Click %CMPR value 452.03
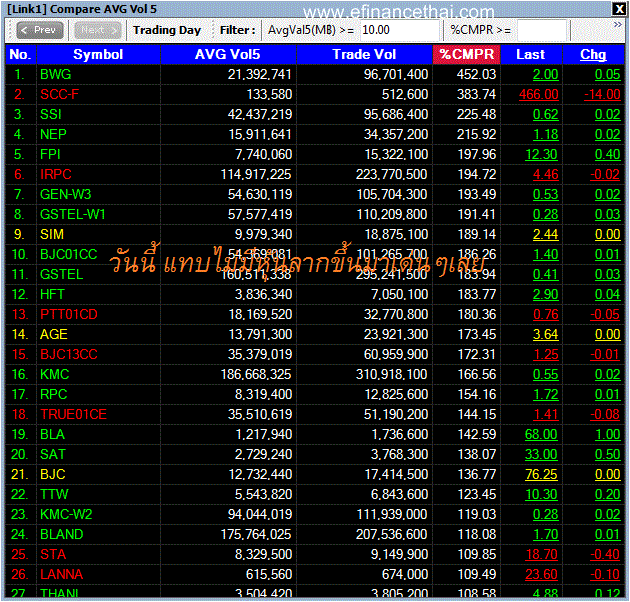 tap(477, 74)
